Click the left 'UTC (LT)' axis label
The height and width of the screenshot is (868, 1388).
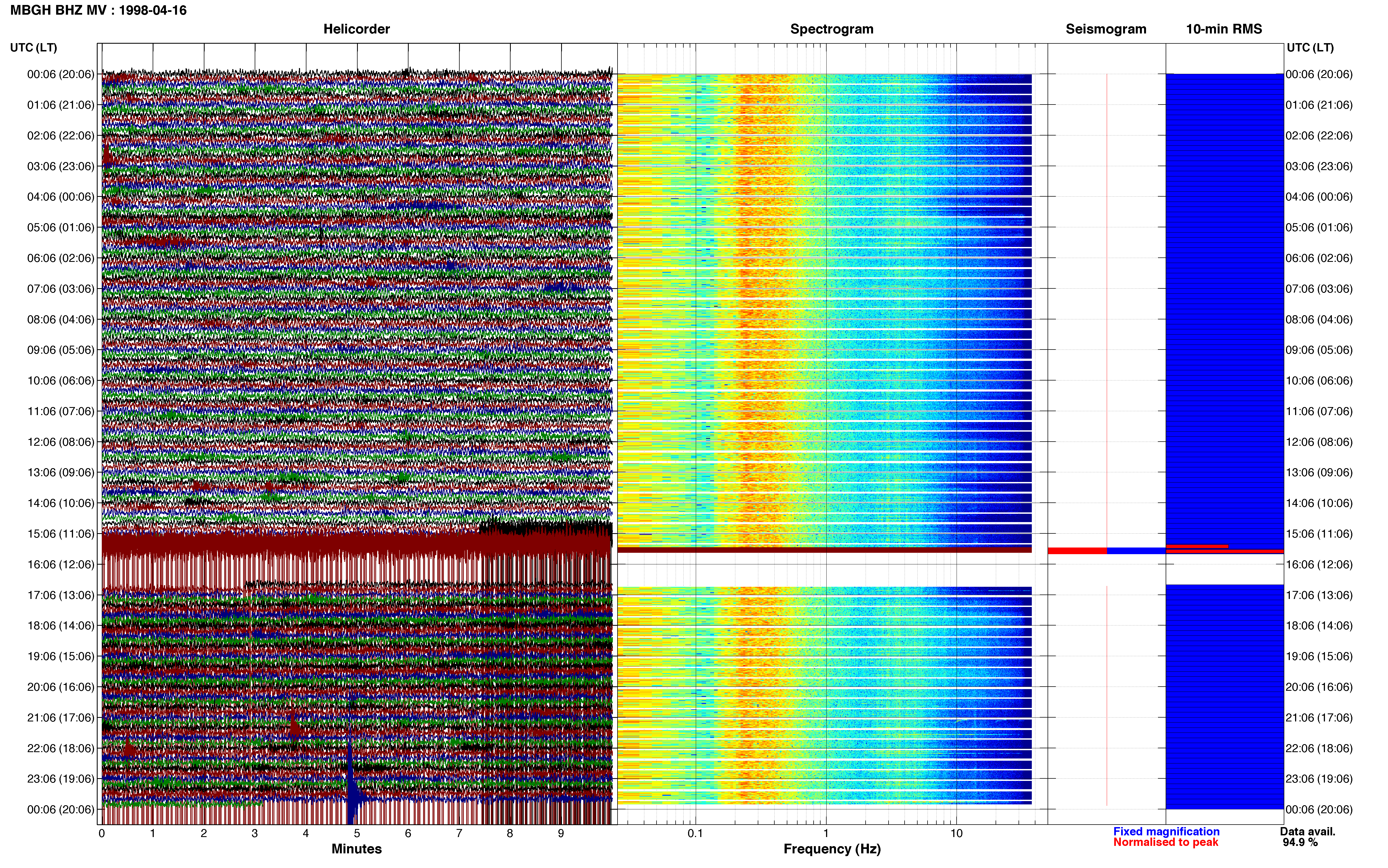33,48
